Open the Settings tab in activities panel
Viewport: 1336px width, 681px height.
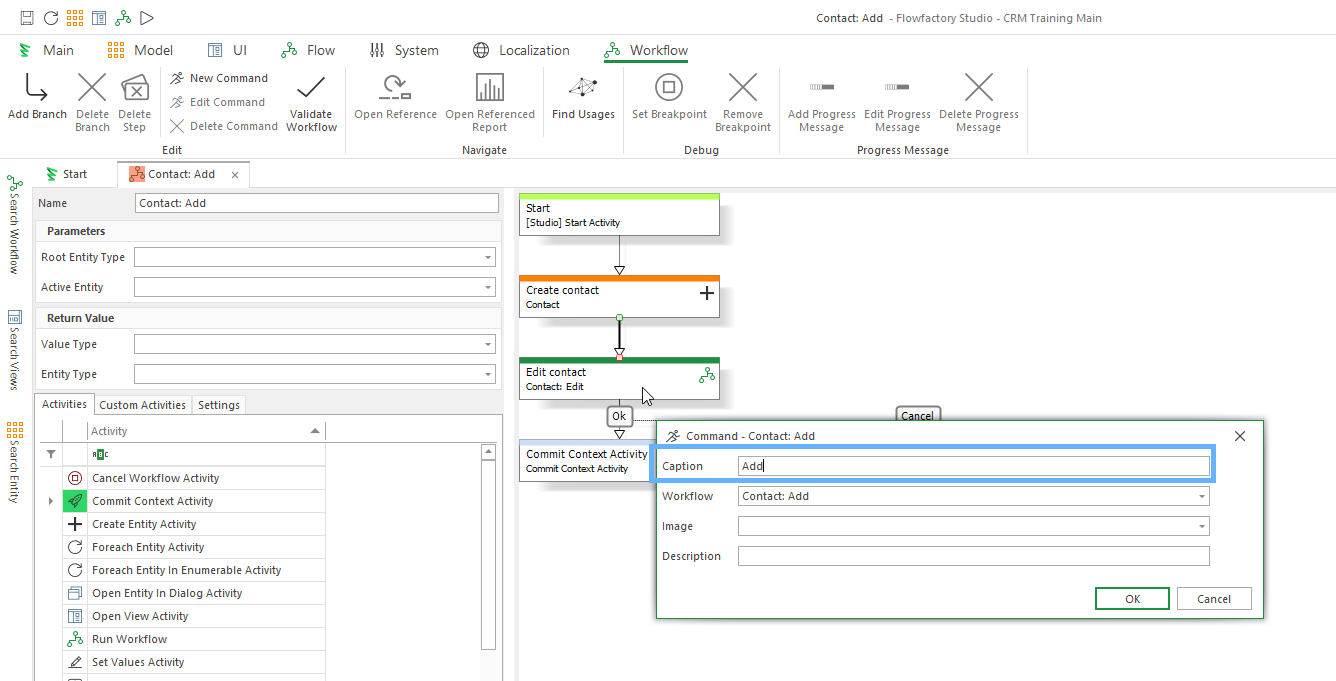pyautogui.click(x=219, y=405)
